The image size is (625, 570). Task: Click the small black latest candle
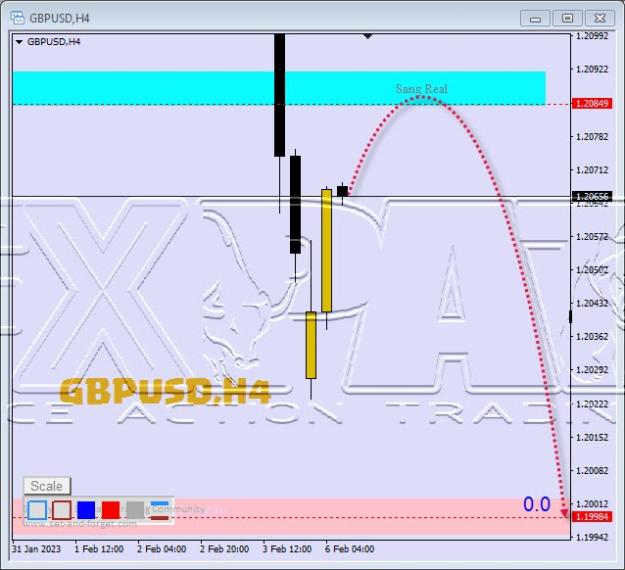click(342, 191)
